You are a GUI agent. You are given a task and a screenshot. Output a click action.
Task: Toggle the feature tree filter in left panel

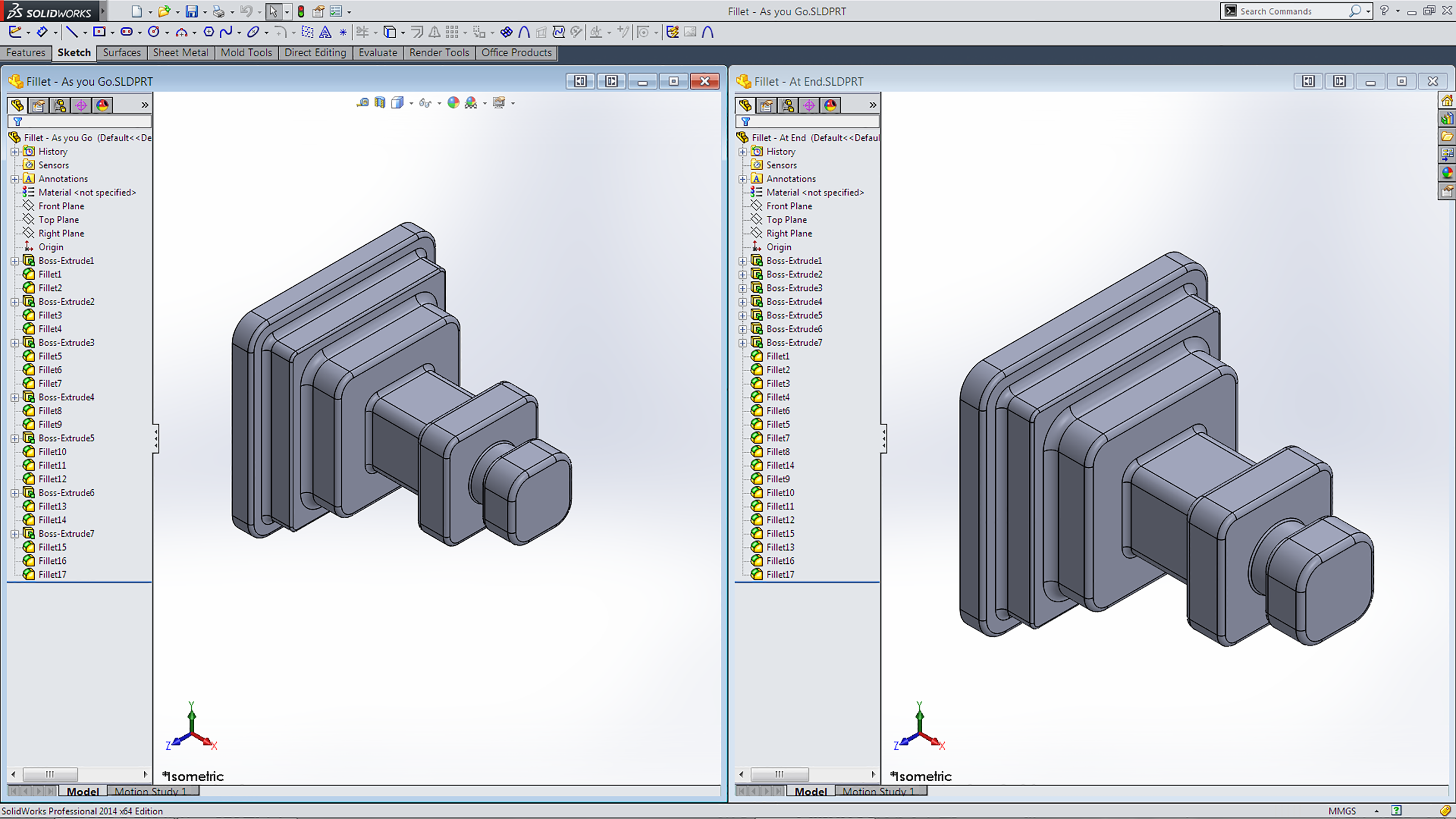coord(18,121)
